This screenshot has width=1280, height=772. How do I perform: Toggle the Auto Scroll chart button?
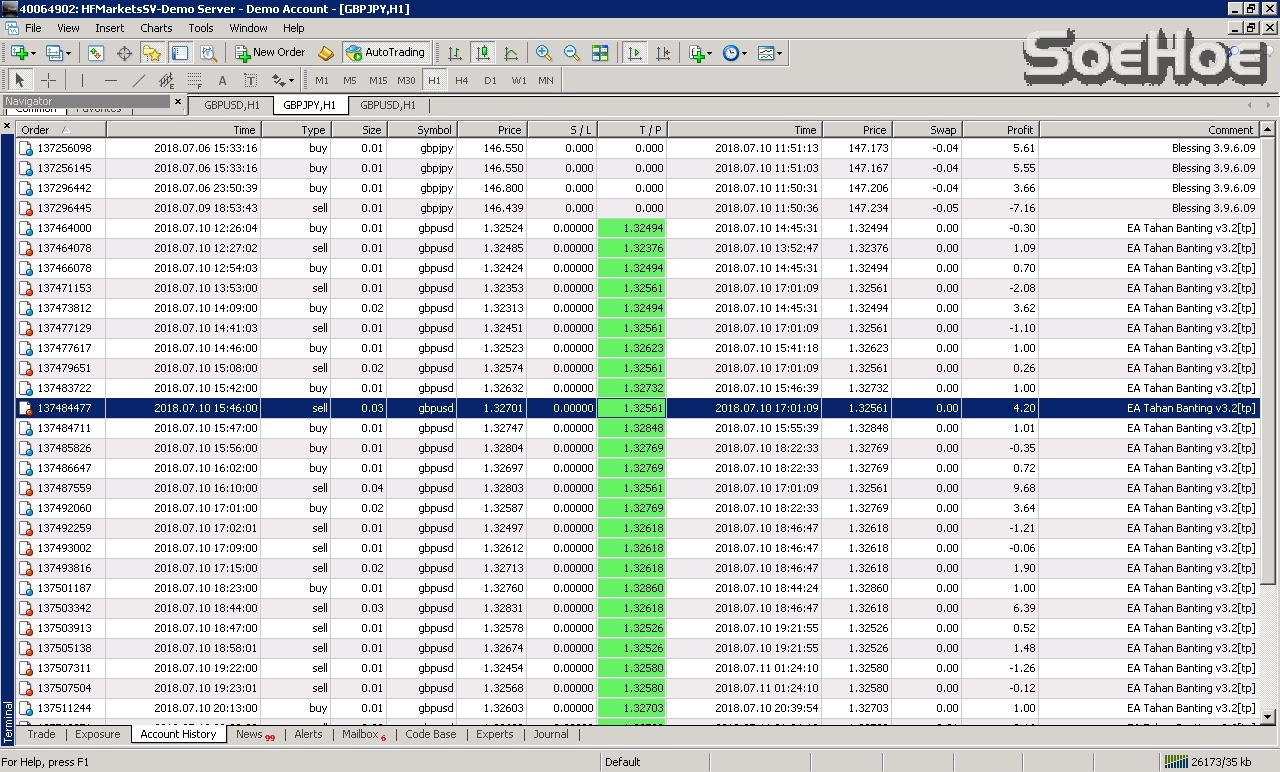pos(634,53)
